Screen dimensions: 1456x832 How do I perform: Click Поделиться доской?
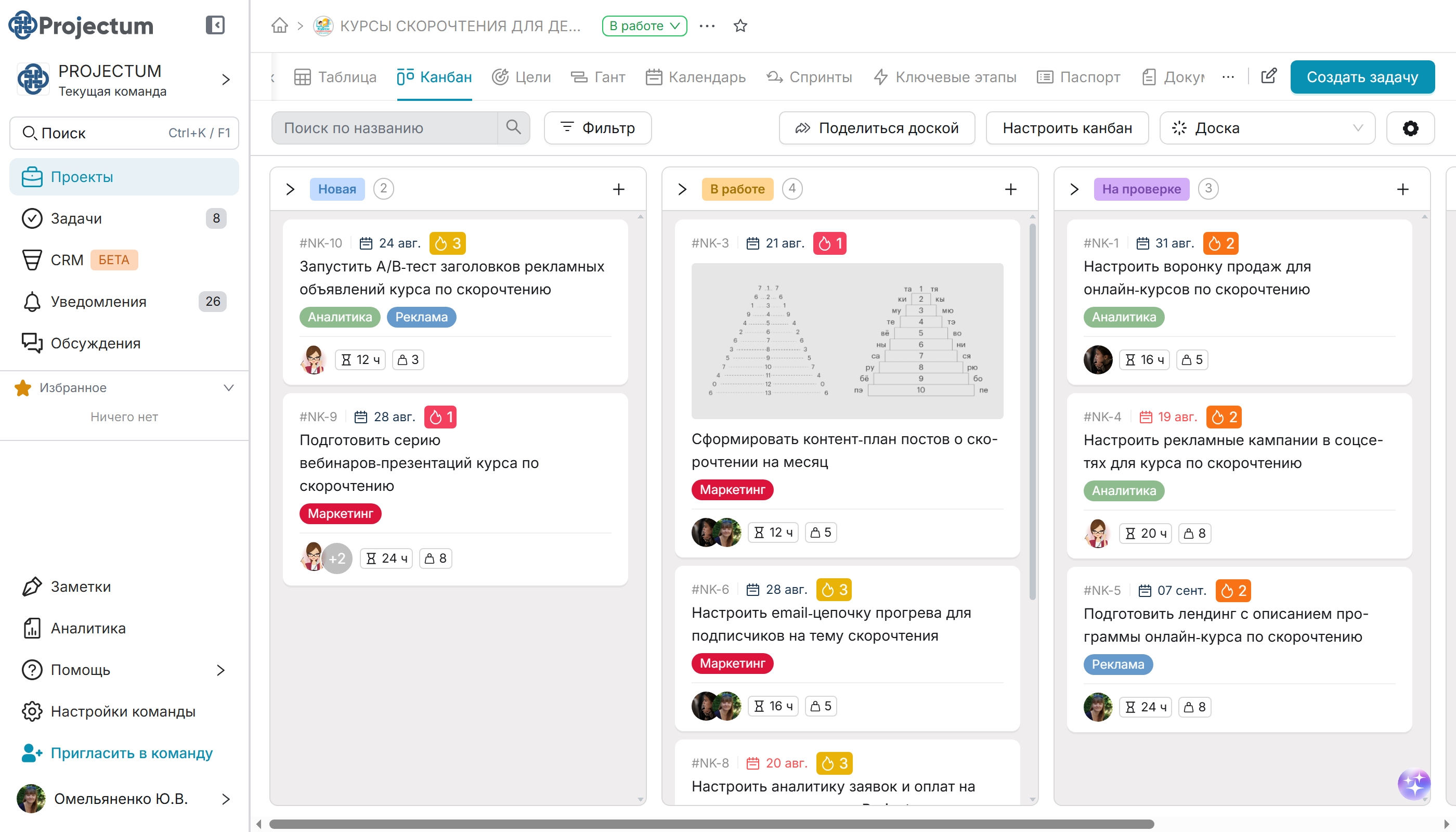click(x=877, y=128)
